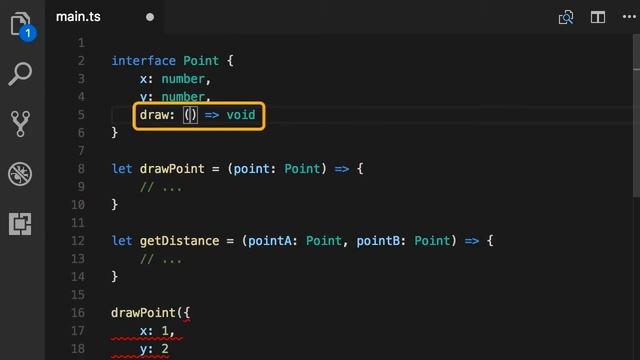Open the Debug view icon

tap(20, 174)
